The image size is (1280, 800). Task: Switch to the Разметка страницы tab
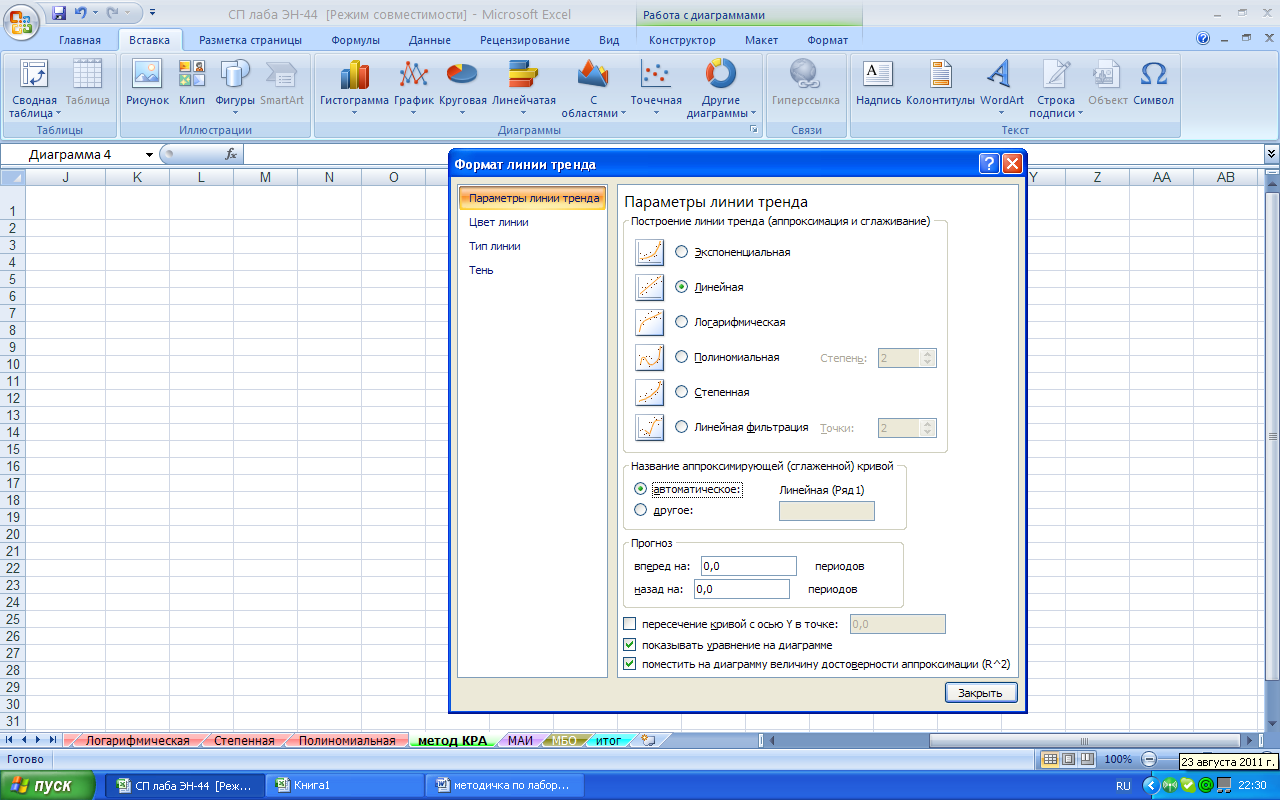250,40
